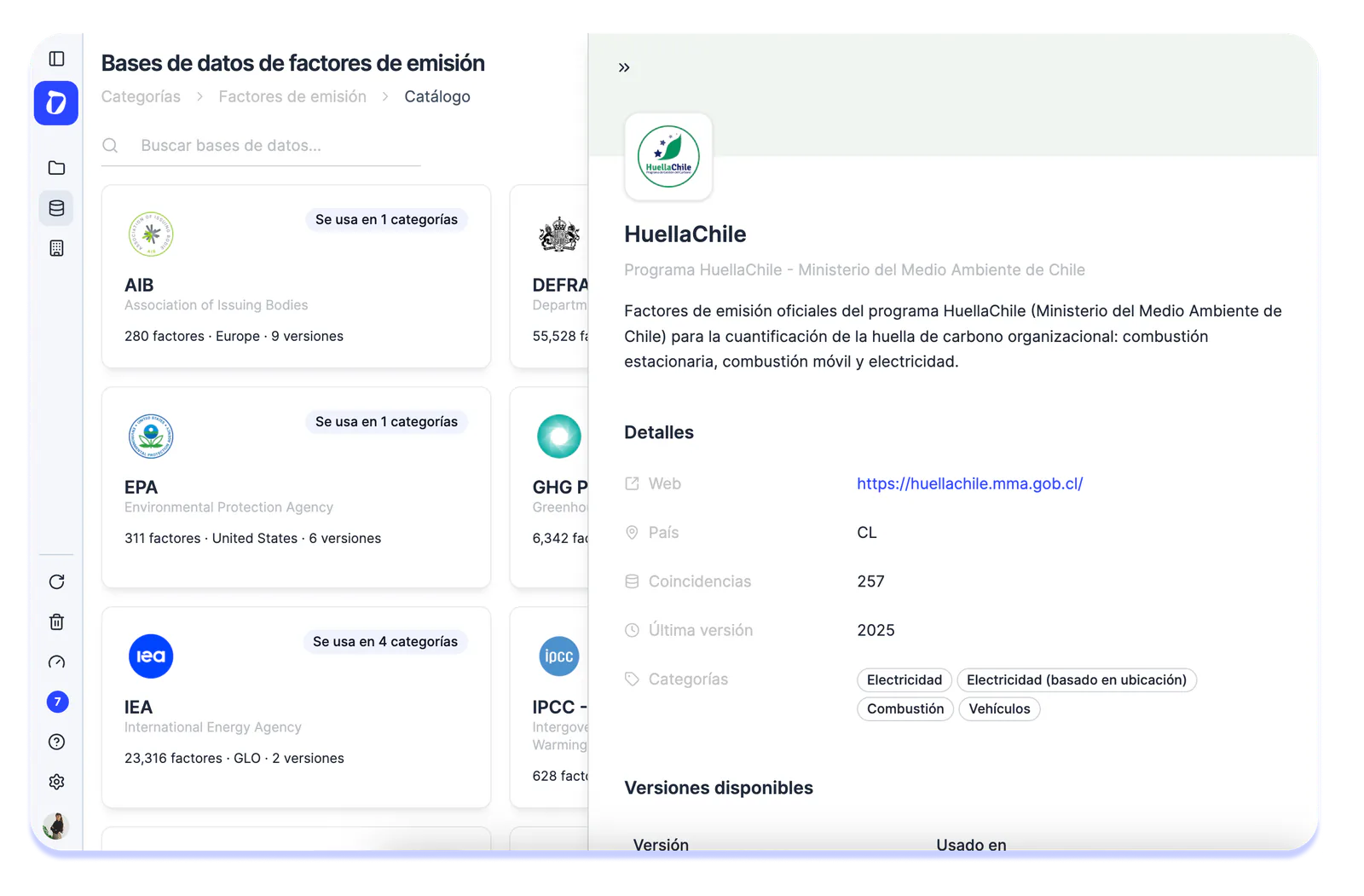1364x896 pixels.
Task: Click the AIB logo icon
Action: click(151, 234)
